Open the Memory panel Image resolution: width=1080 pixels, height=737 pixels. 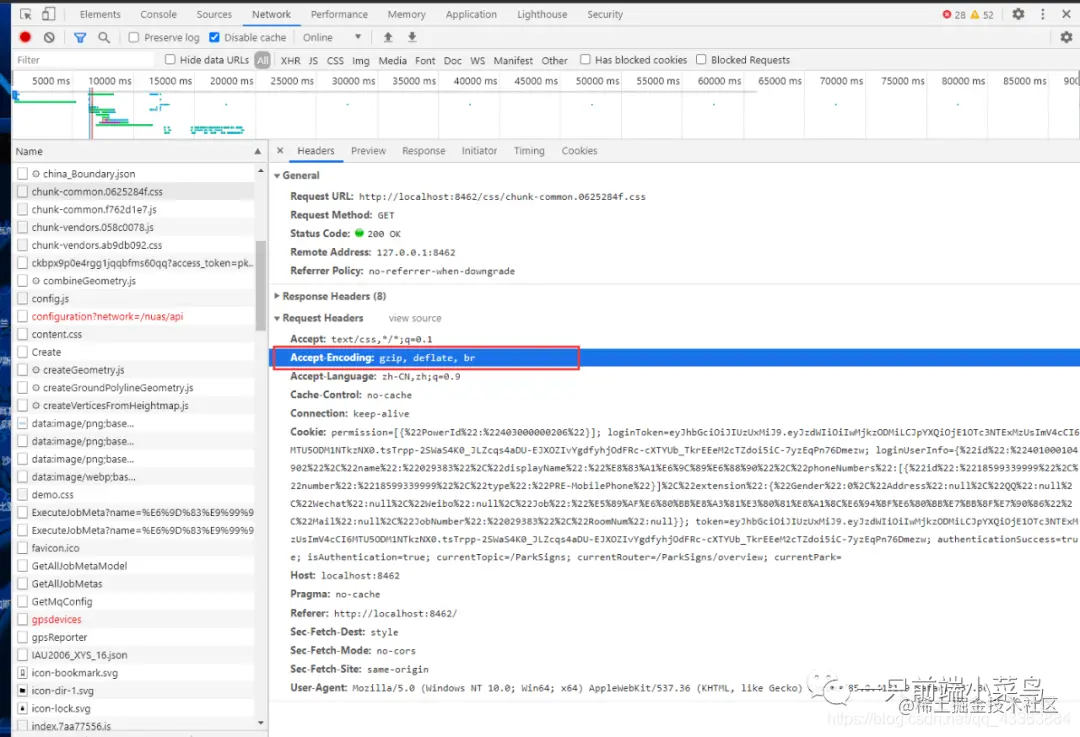point(406,14)
